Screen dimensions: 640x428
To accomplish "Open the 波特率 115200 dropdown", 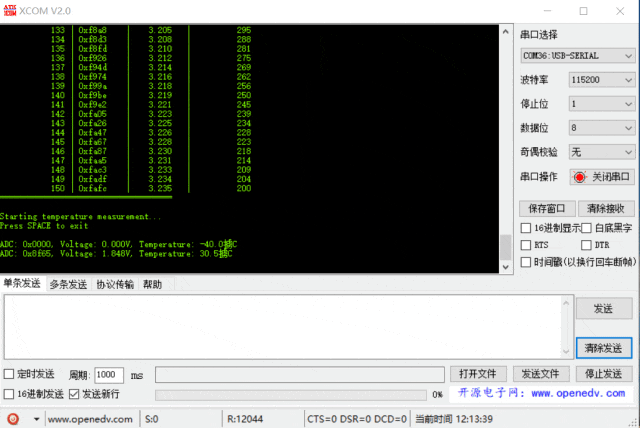I will 602,80.
